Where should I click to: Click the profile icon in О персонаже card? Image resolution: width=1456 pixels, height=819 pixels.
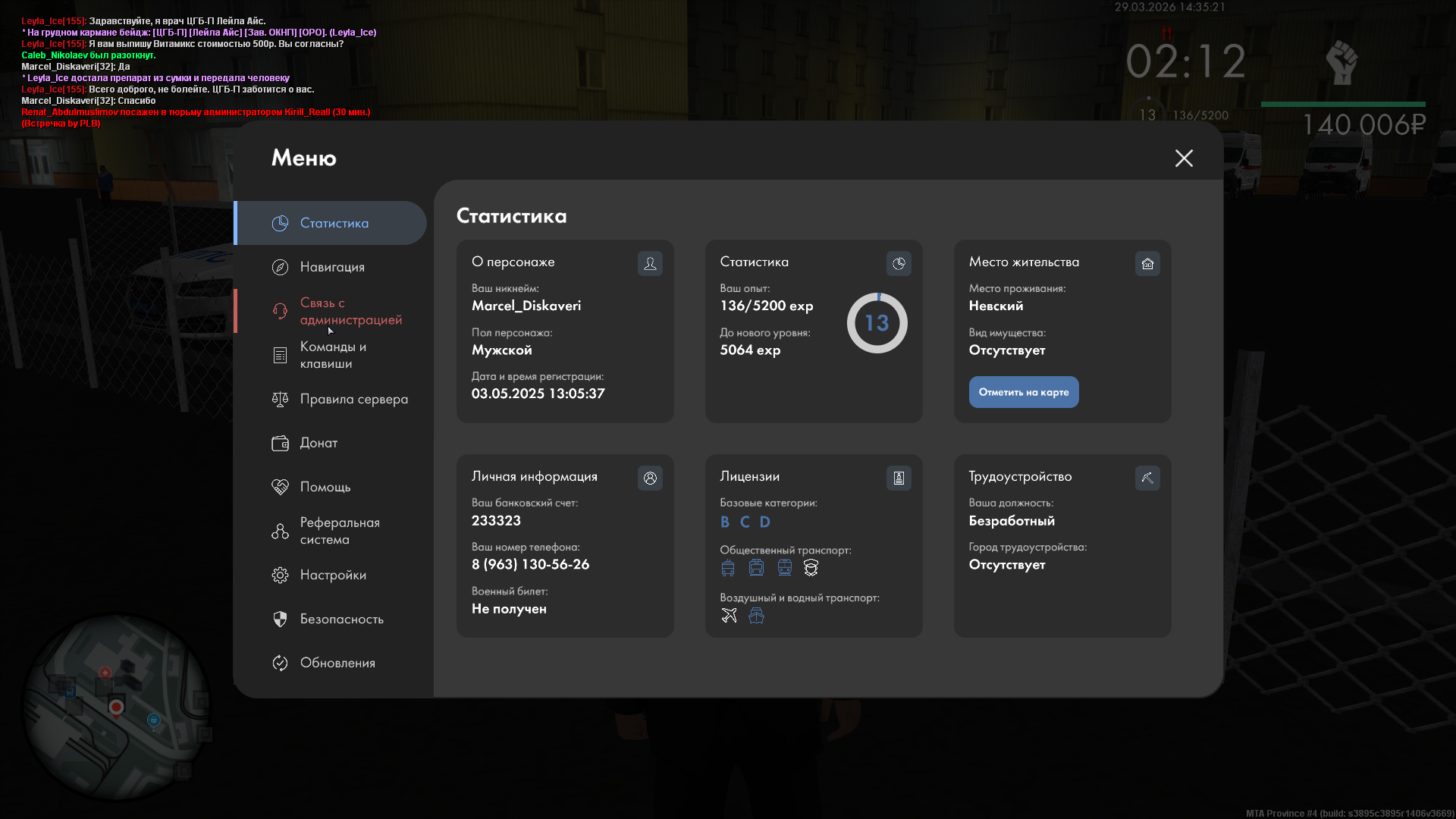coord(650,263)
